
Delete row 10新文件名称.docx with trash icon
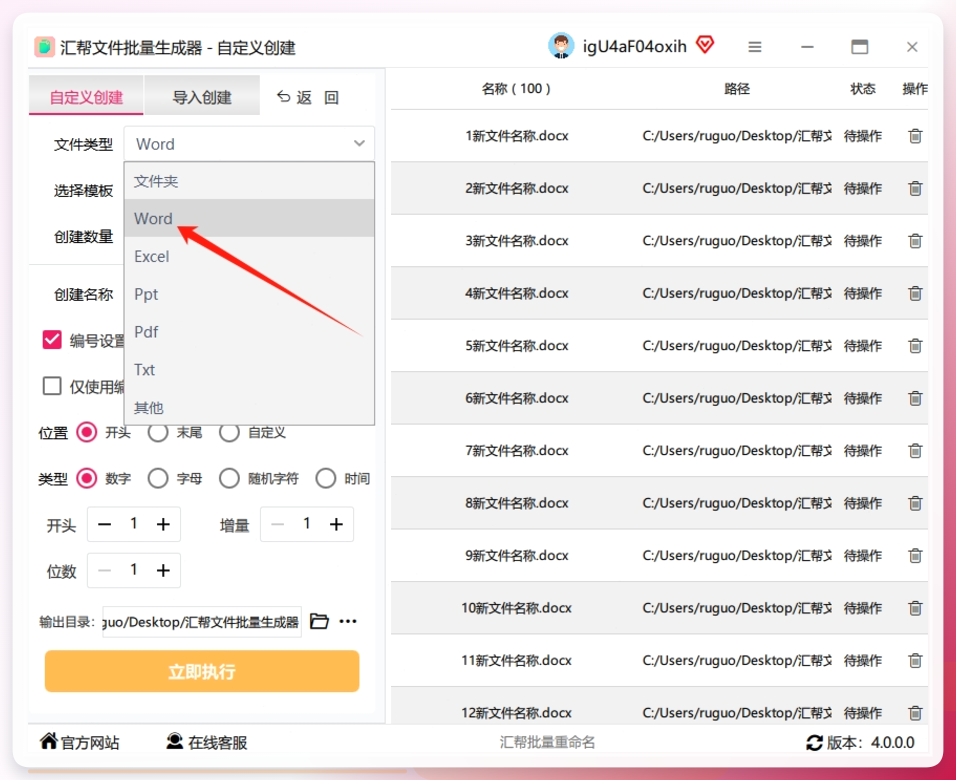915,608
